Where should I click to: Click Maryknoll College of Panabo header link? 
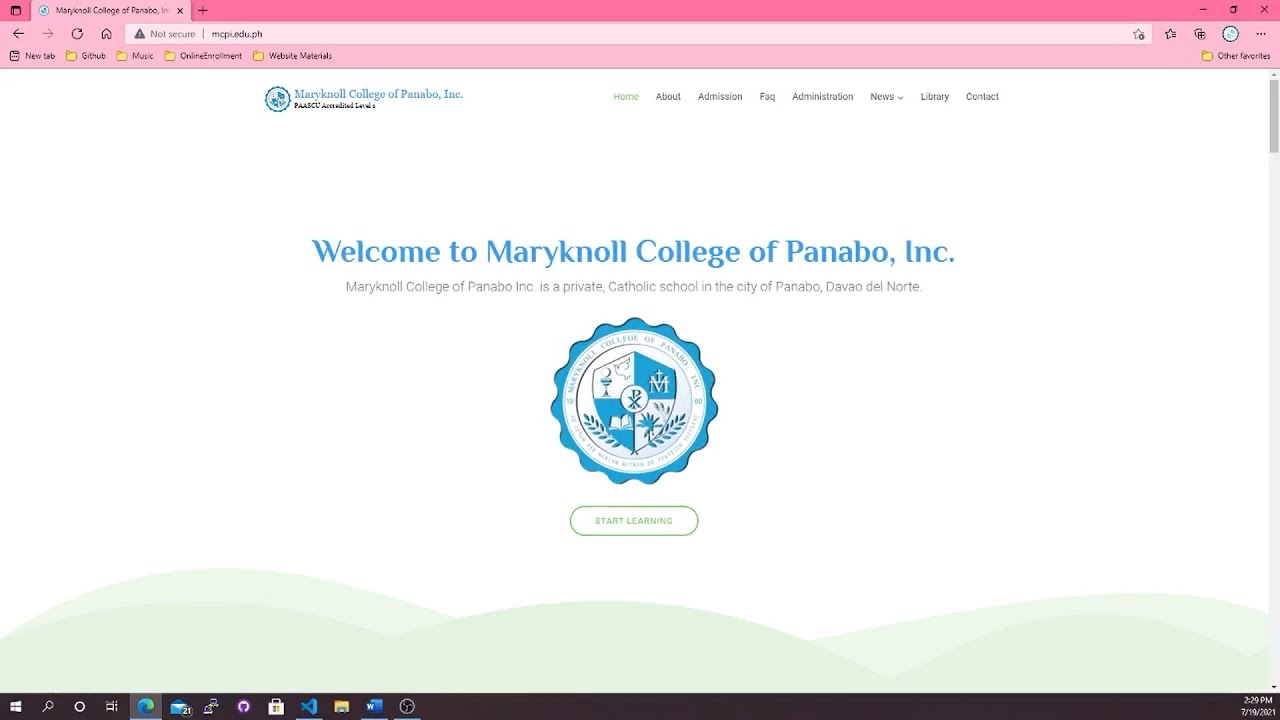coord(378,94)
